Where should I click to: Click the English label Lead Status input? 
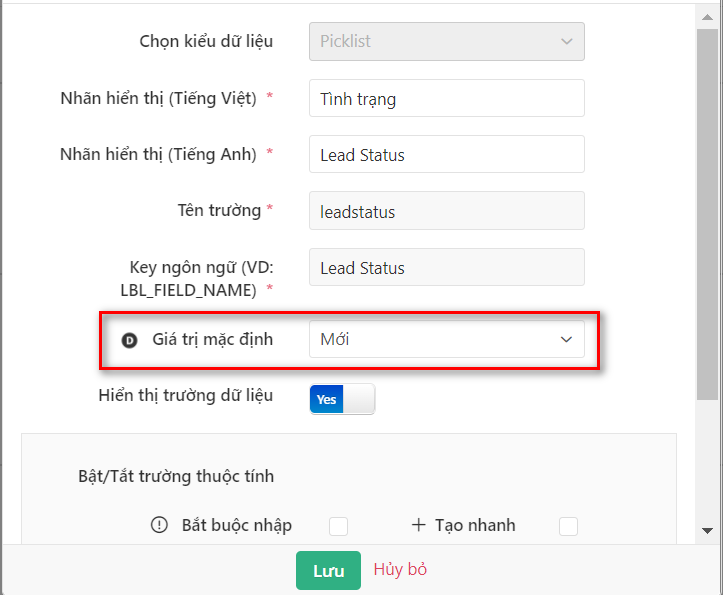[447, 154]
